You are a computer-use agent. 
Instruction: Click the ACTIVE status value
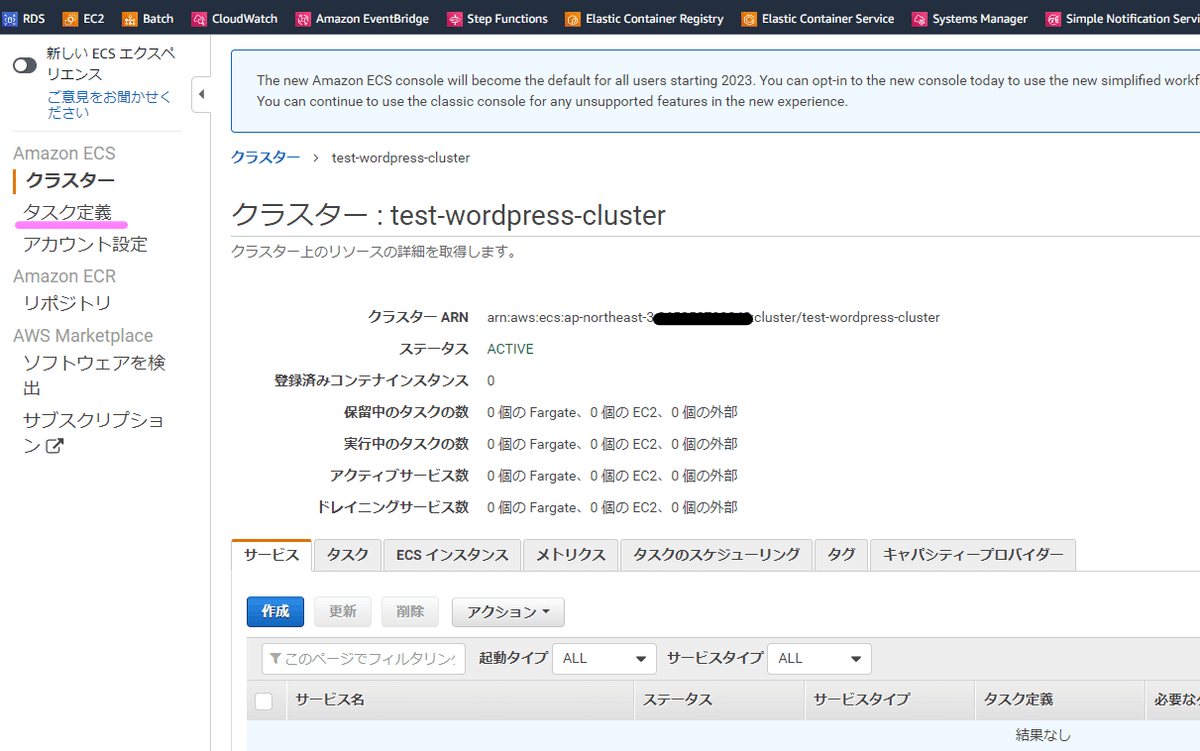tap(510, 349)
